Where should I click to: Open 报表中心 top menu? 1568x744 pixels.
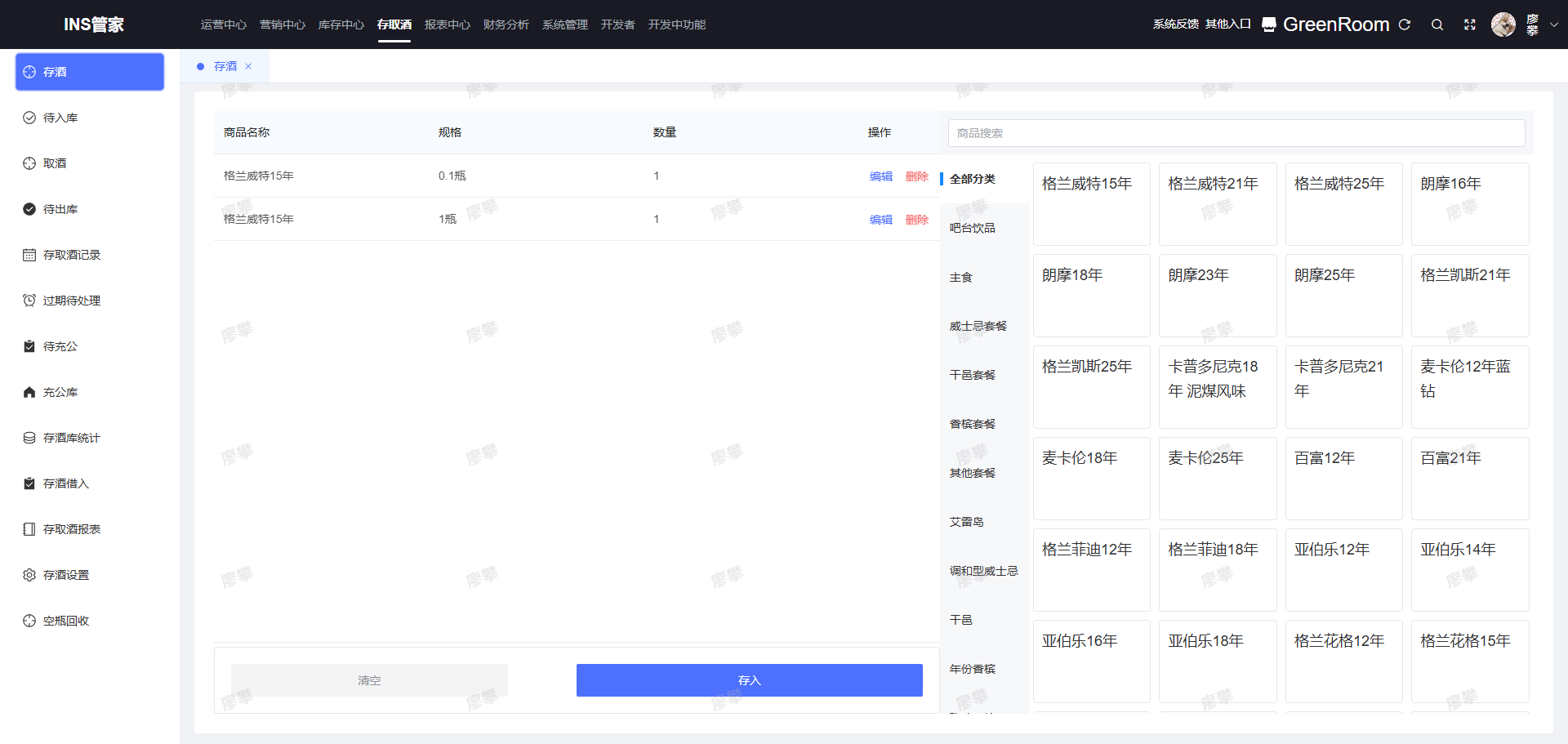pos(448,25)
